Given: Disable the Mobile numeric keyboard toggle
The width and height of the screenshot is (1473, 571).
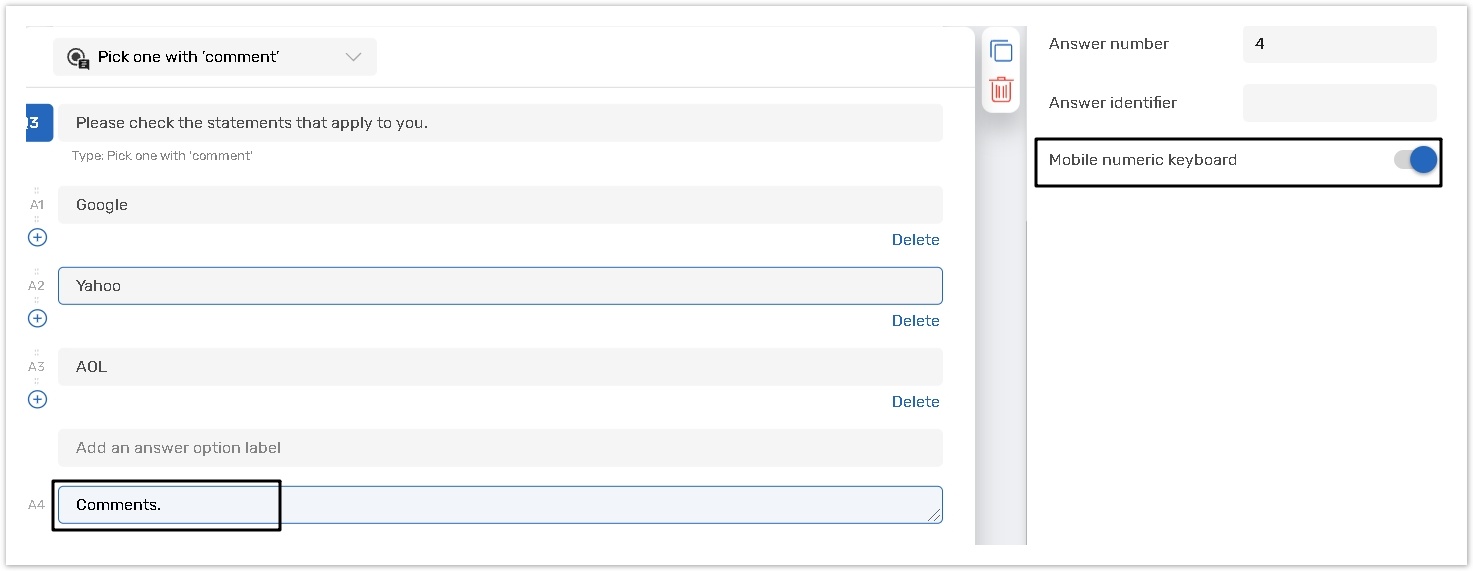Looking at the screenshot, I should click(x=1415, y=160).
